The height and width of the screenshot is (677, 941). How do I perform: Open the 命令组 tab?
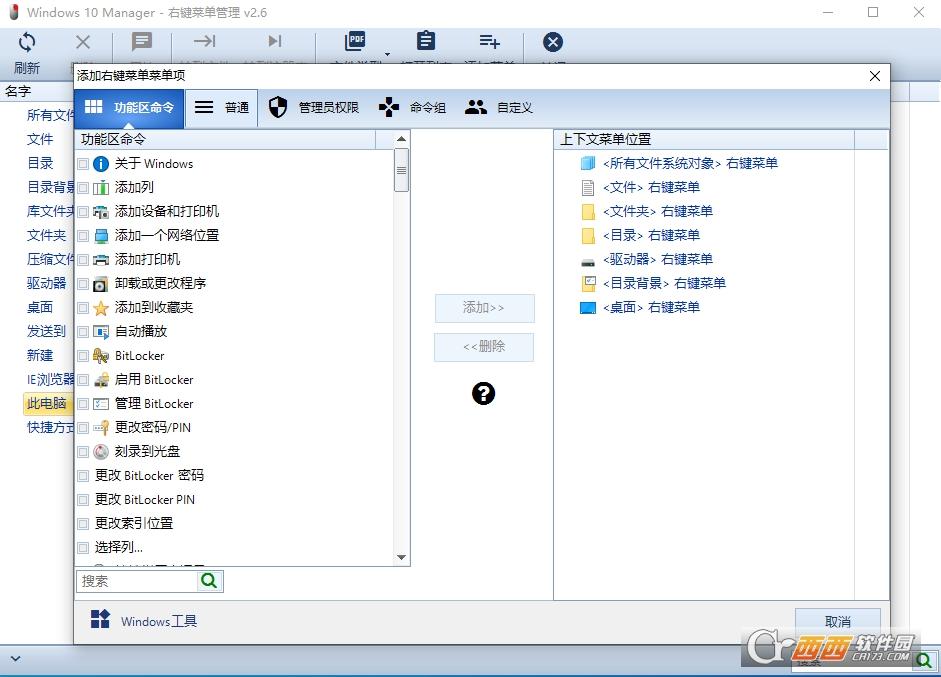tap(412, 108)
